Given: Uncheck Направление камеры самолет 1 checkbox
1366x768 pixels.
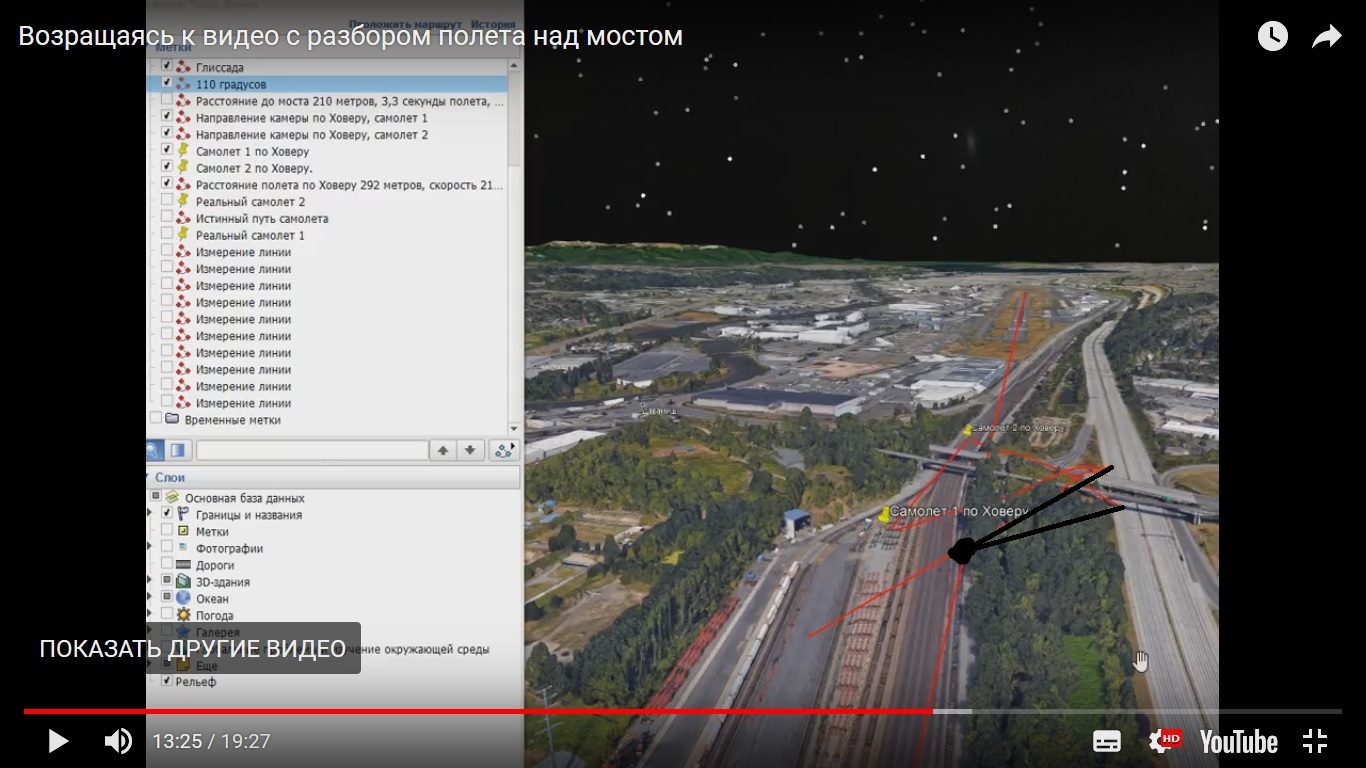Looking at the screenshot, I should click(x=167, y=118).
